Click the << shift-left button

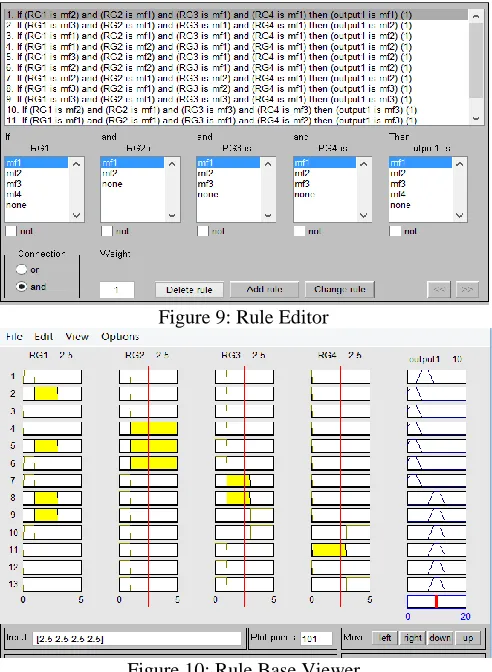click(x=439, y=290)
